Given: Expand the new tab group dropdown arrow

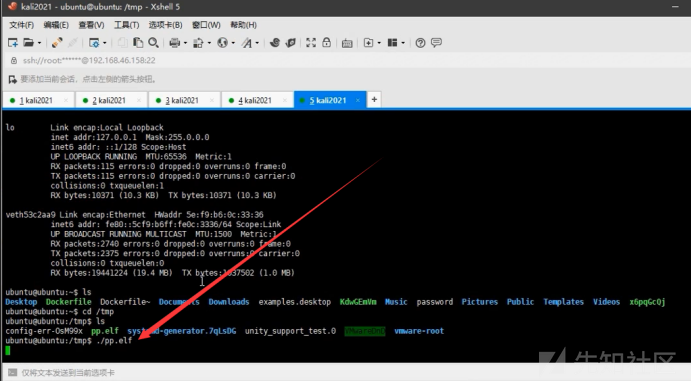Looking at the screenshot, I should pos(379,43).
